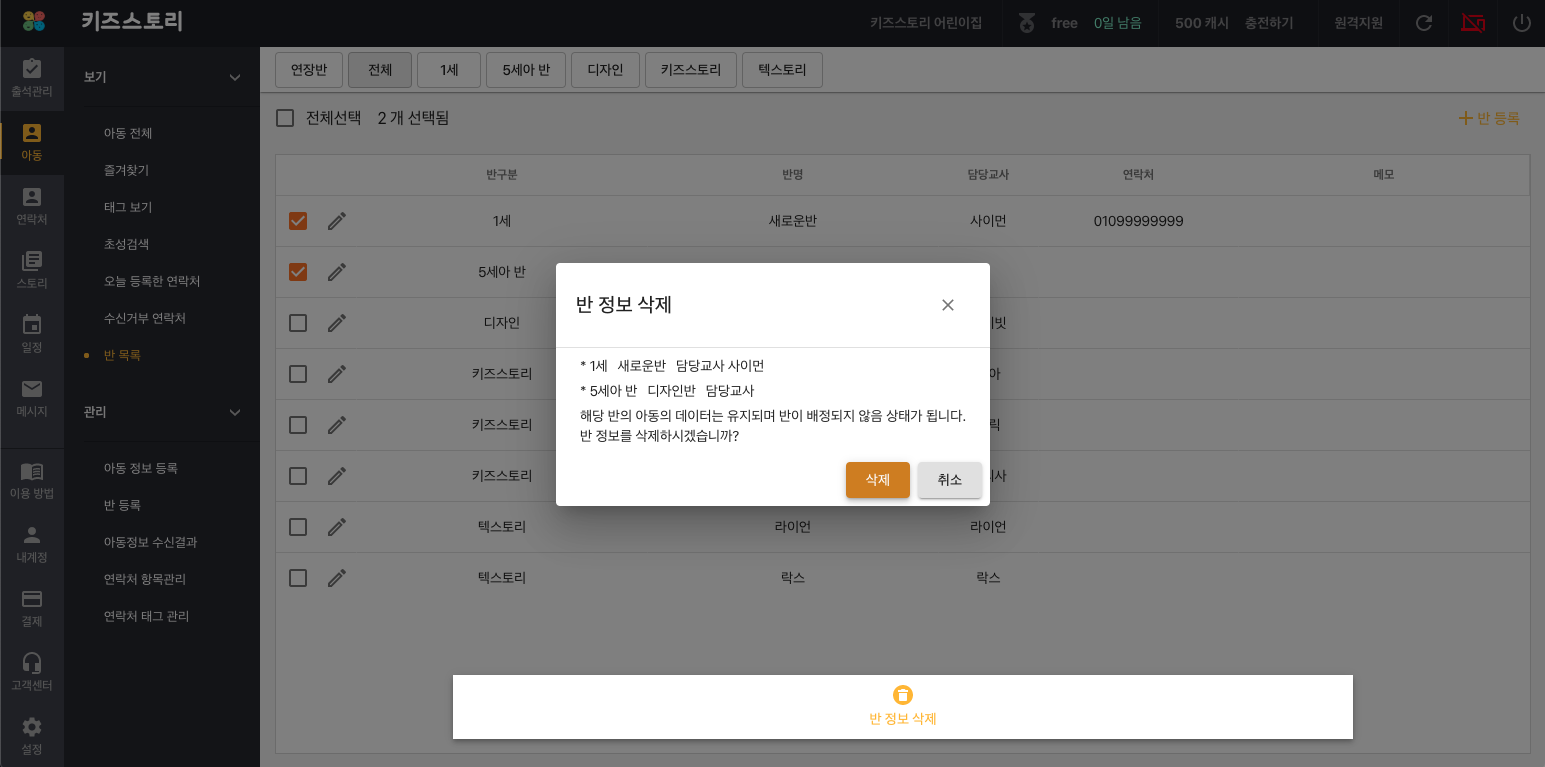Screen dimensions: 1545x767
Task: Open 아동 정보 등록 menu item
Action: [x=141, y=468]
